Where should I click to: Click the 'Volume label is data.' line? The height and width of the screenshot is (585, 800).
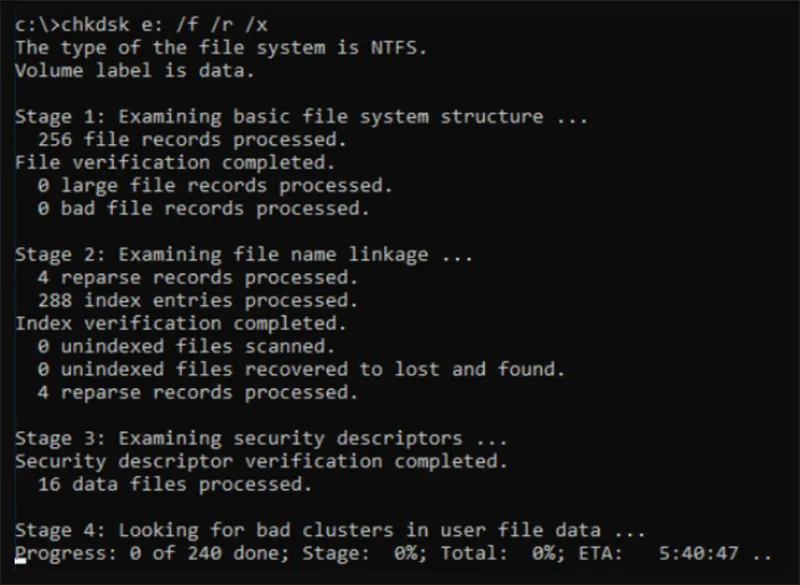point(135,70)
